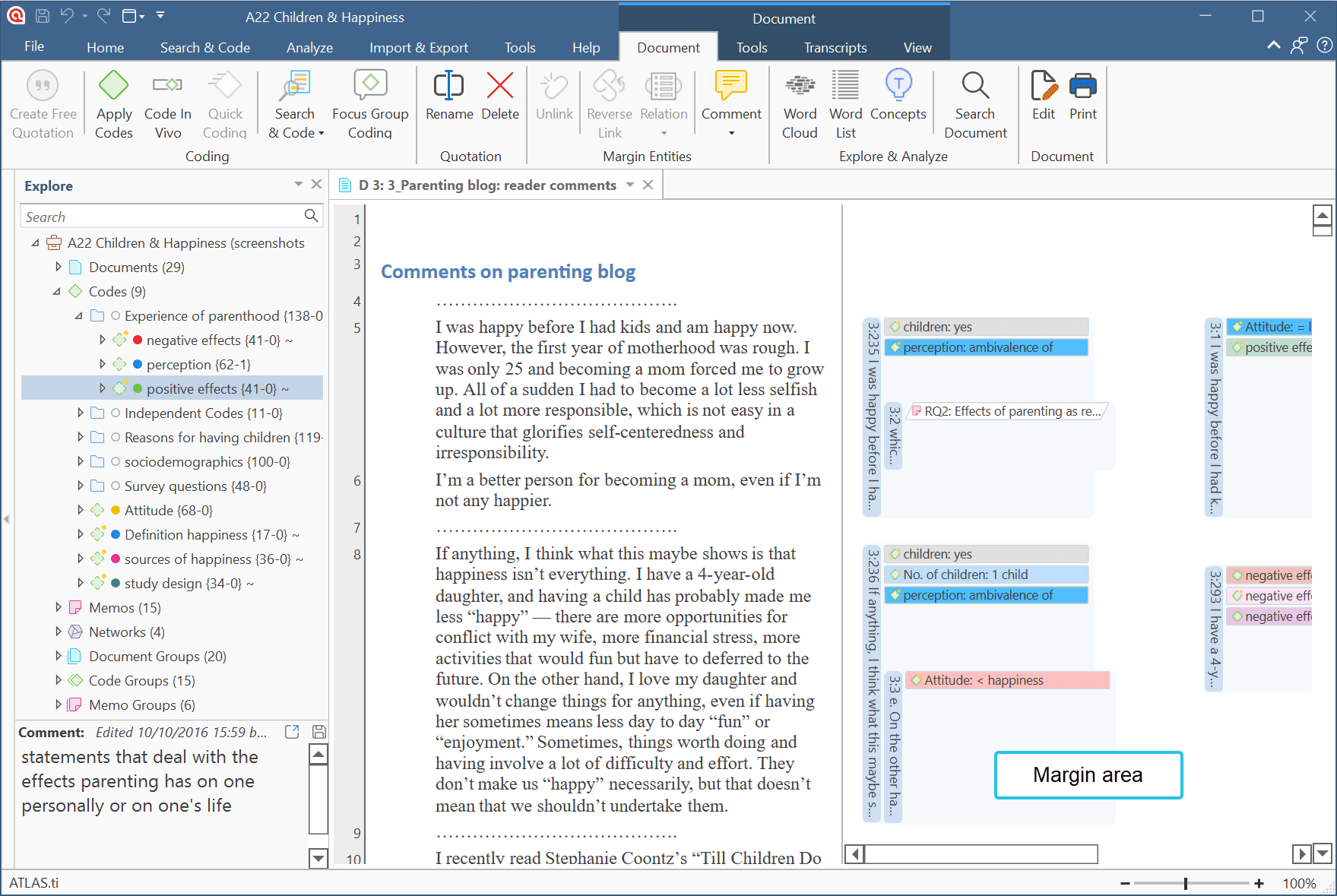Expand the negative effects code

coord(103,340)
